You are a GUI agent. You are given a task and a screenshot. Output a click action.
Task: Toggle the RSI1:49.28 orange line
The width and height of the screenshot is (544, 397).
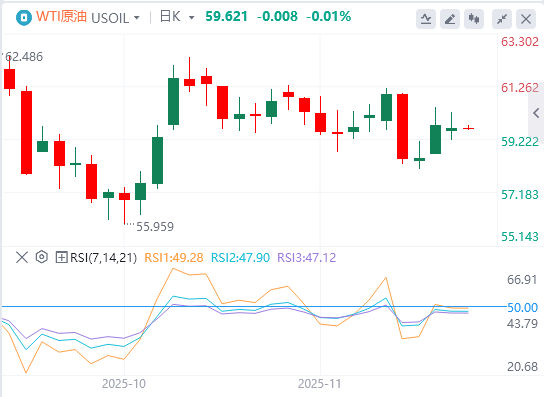coord(173,258)
